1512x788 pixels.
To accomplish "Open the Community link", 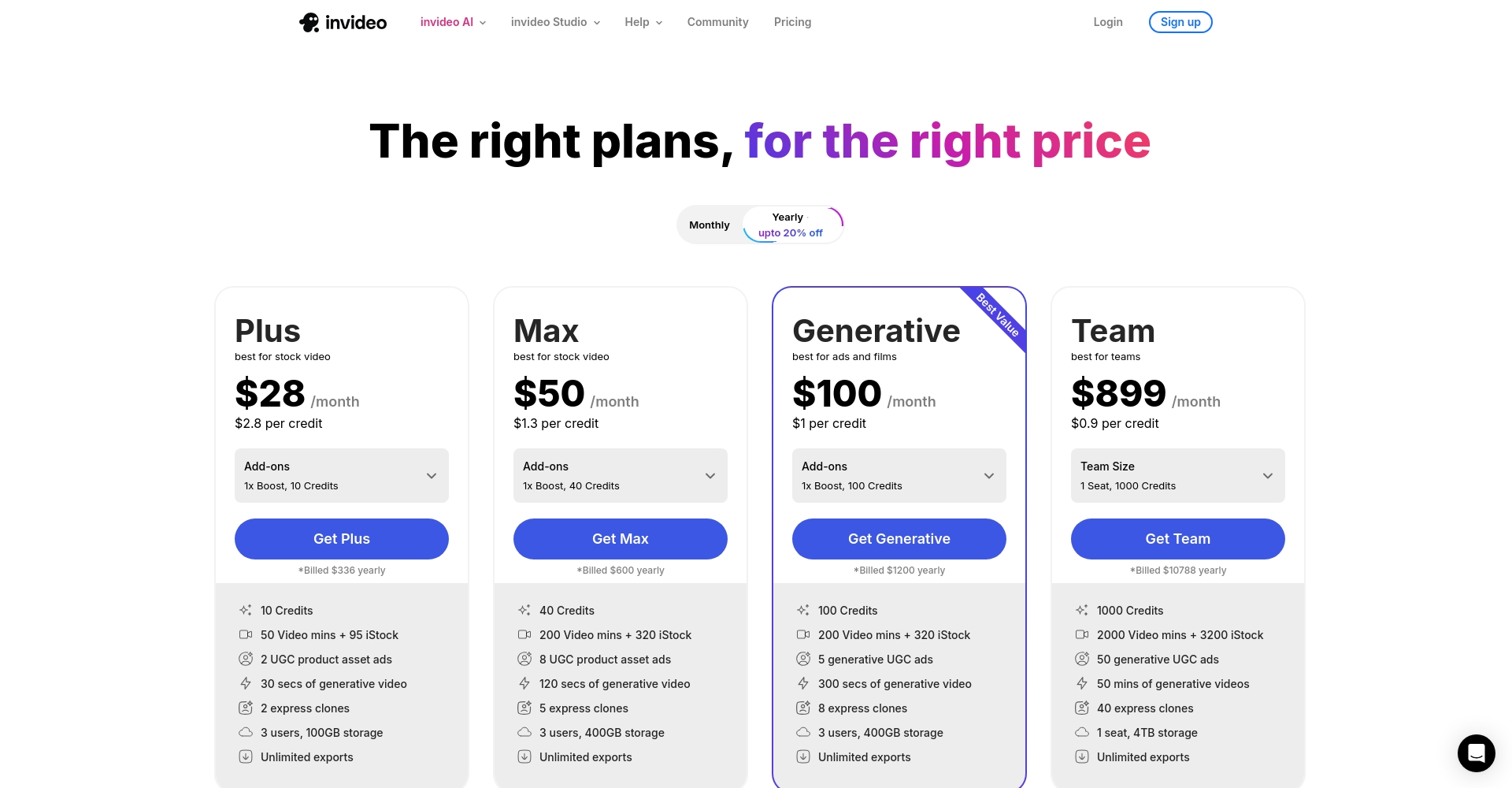I will point(717,22).
